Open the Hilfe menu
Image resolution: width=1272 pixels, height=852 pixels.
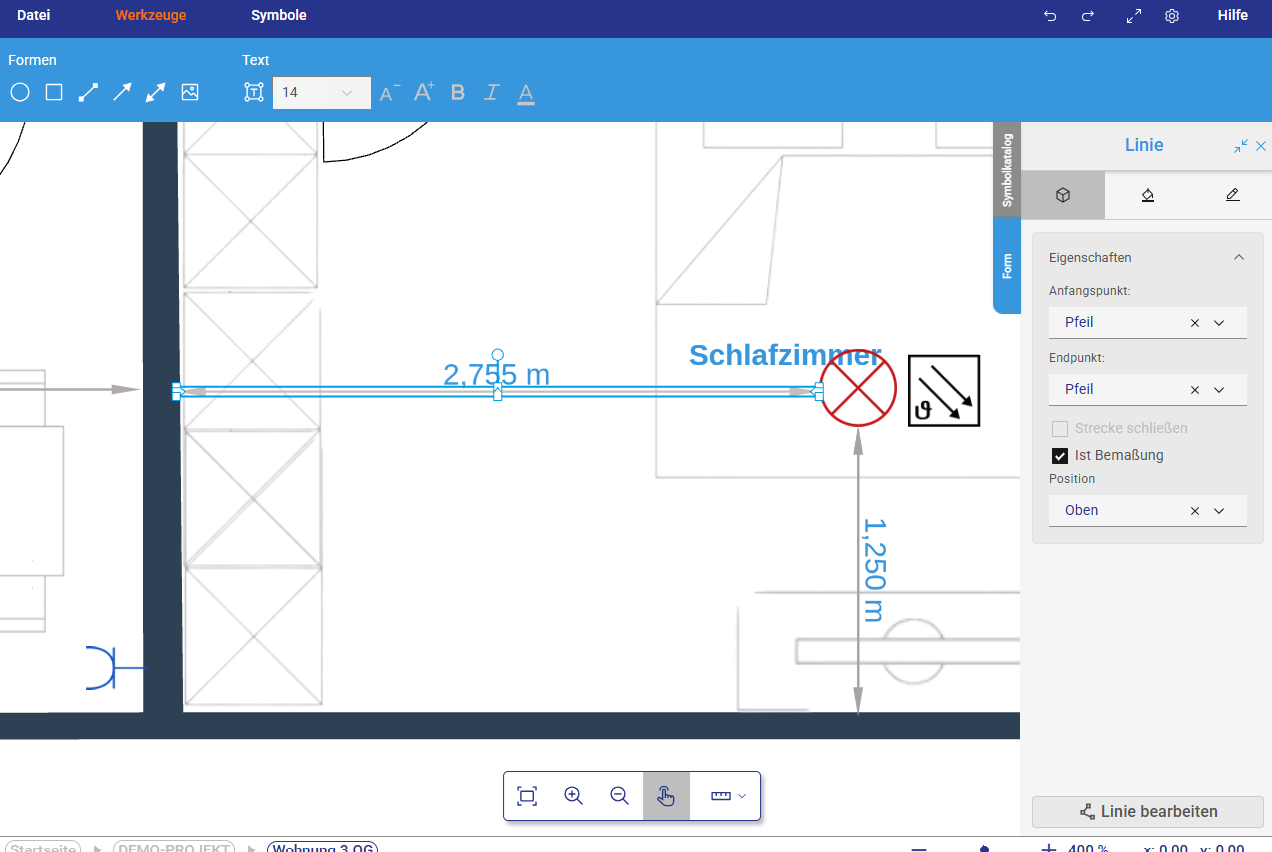1232,16
